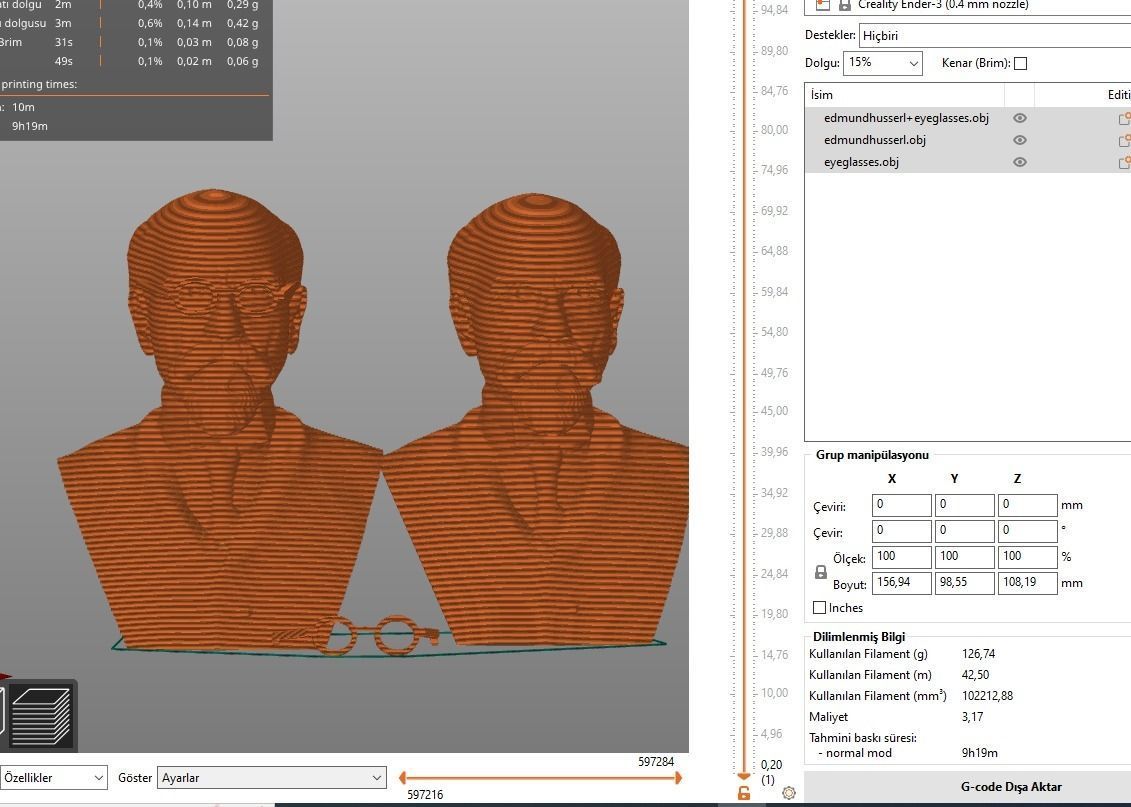Click the lock icon beside Creality Ender-3 preset

(844, 5)
